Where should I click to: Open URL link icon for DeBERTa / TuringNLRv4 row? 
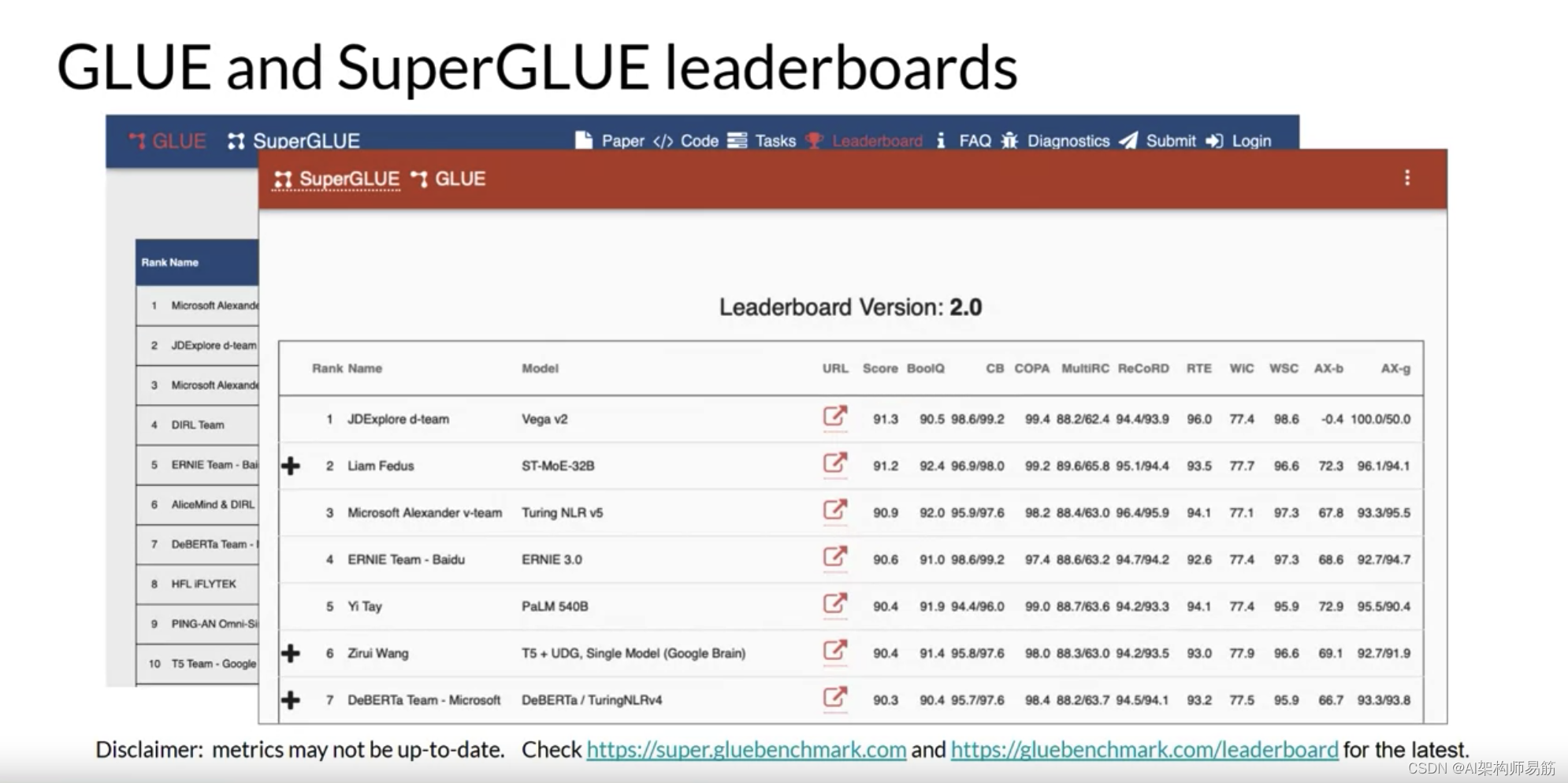click(x=835, y=697)
